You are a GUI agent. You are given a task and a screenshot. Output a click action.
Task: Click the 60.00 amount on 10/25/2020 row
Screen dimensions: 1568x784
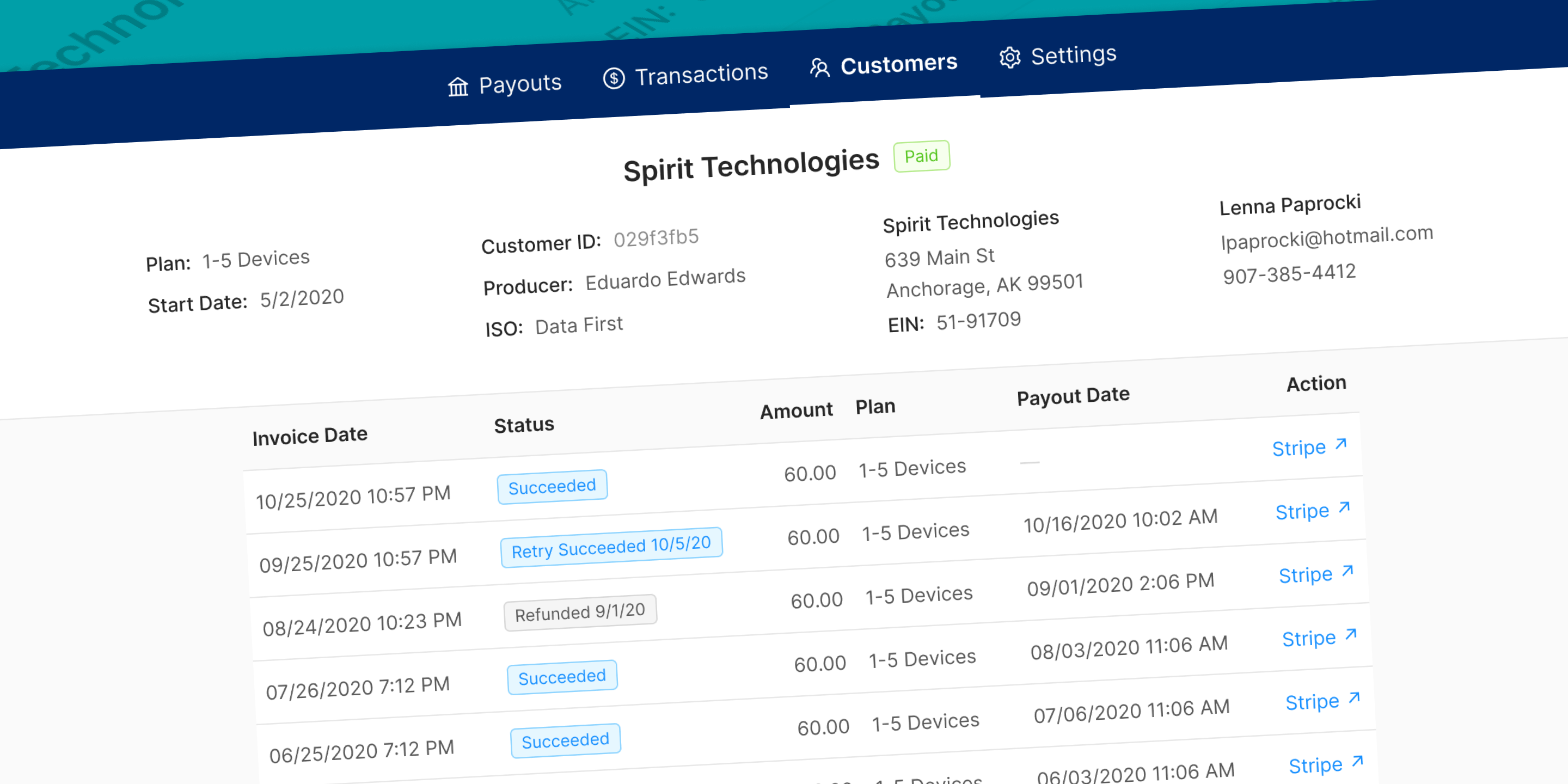[810, 473]
